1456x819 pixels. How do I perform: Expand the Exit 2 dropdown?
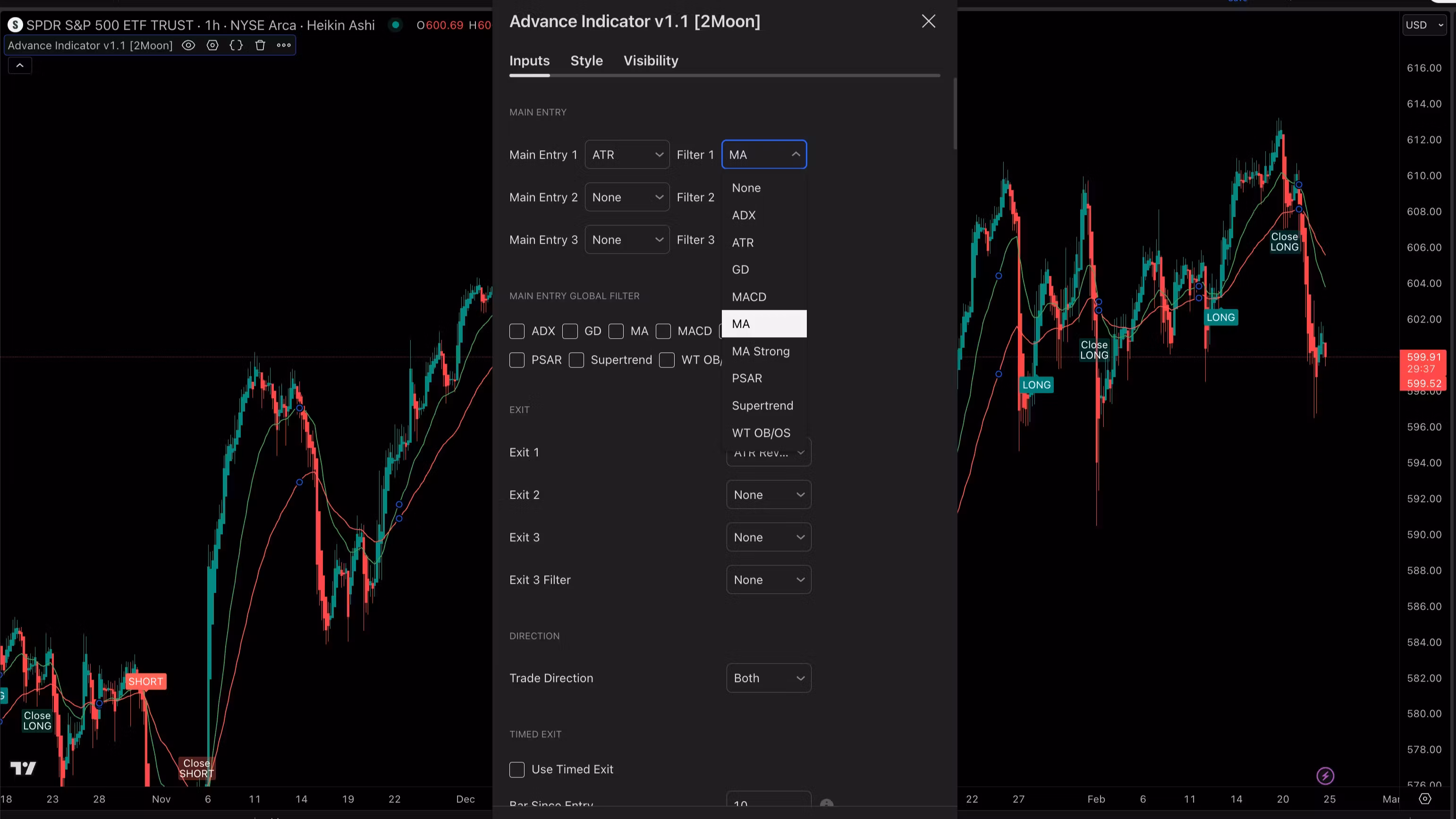(x=768, y=495)
